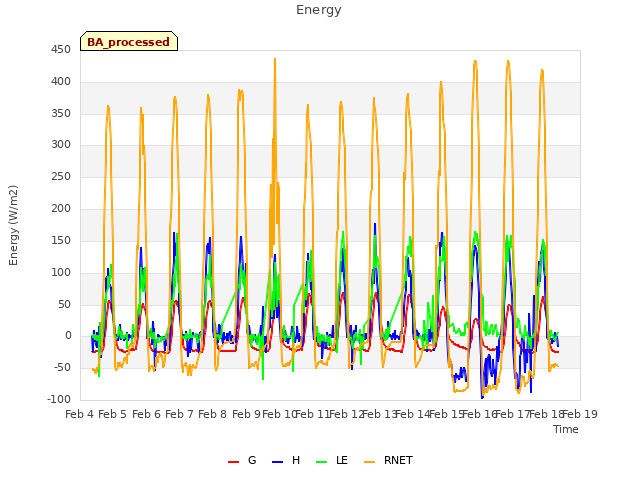Viewport: 640px width, 480px height.
Task: Click the 250 y-axis tick label
Action: (x=61, y=177)
